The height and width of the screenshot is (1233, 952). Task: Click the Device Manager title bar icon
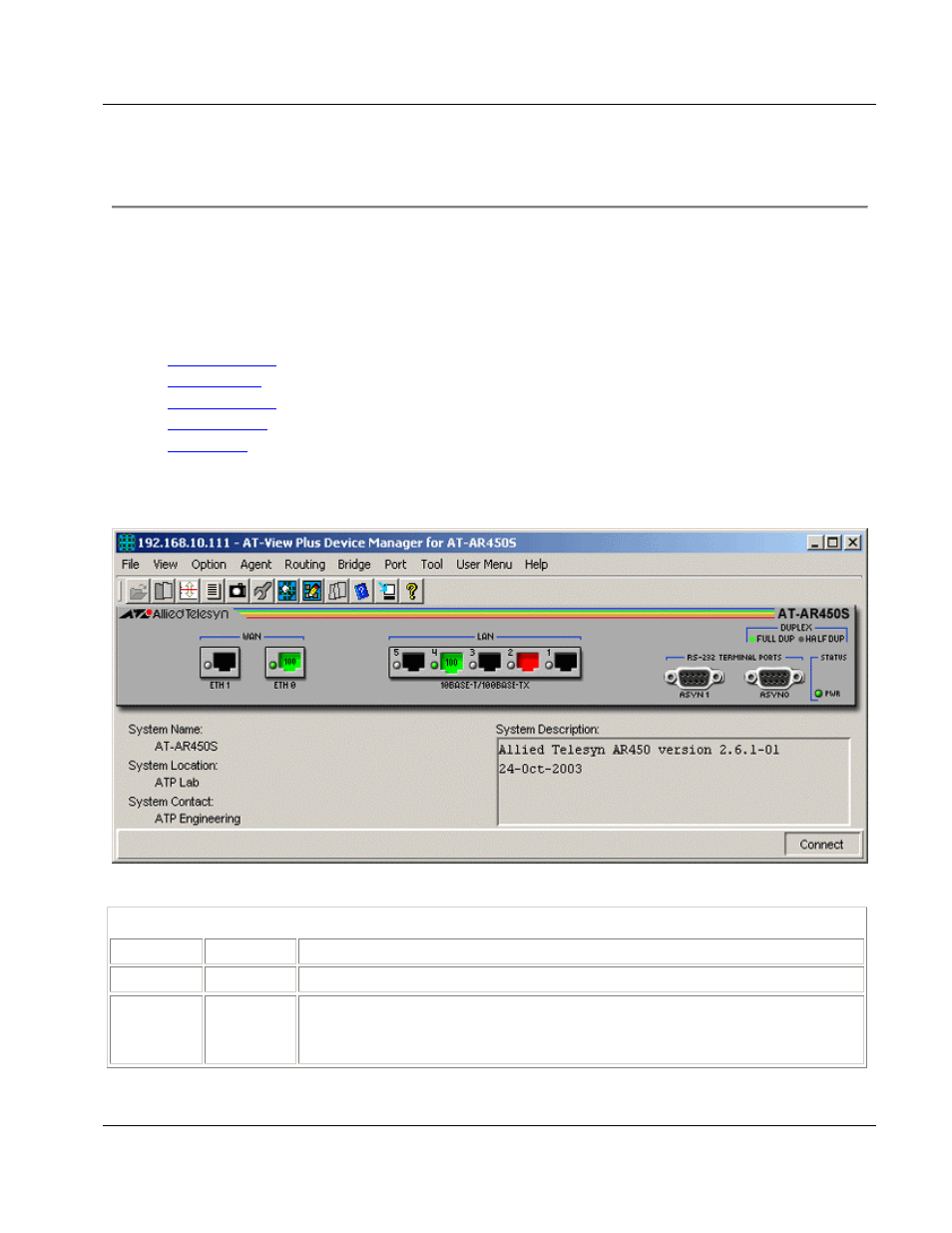127,542
